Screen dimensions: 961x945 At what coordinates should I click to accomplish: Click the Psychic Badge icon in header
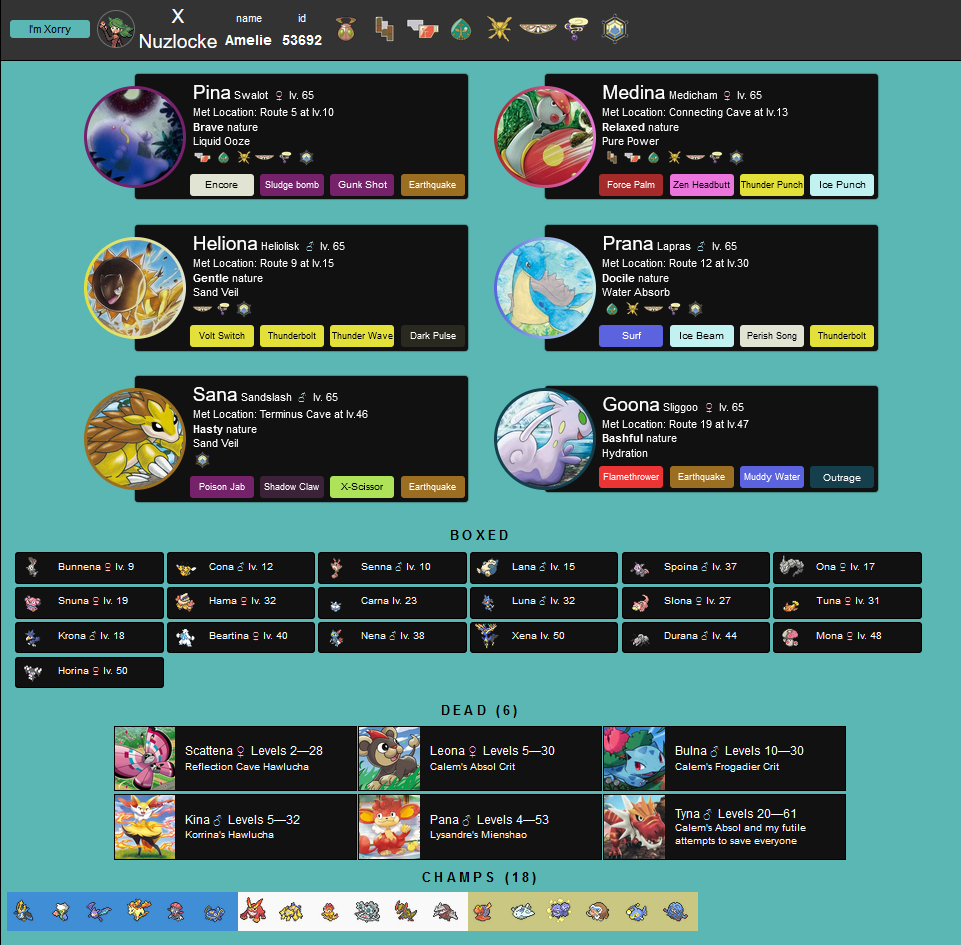pyautogui.click(x=576, y=29)
